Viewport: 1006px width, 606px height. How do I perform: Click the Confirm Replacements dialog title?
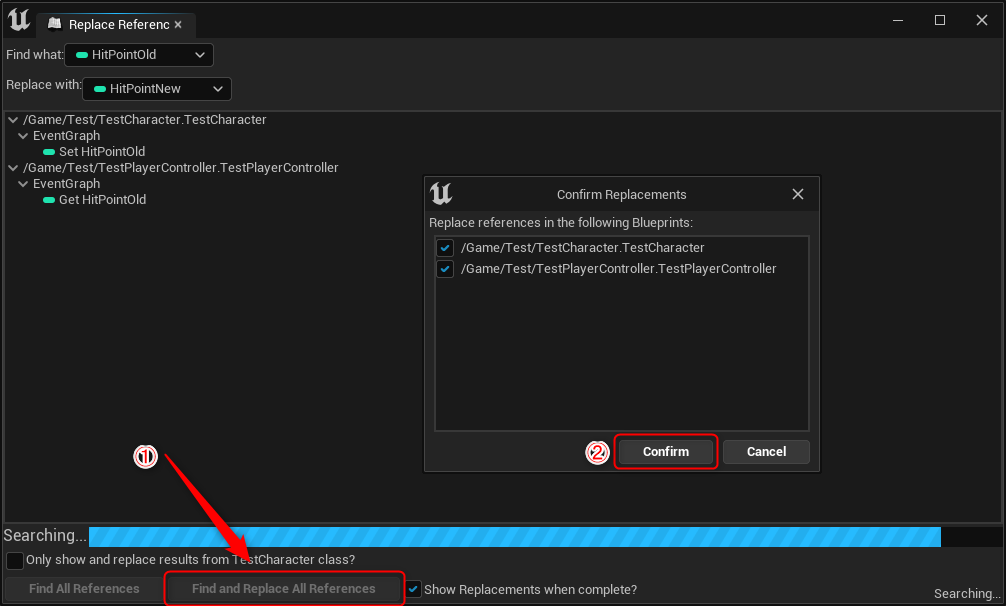coord(622,195)
